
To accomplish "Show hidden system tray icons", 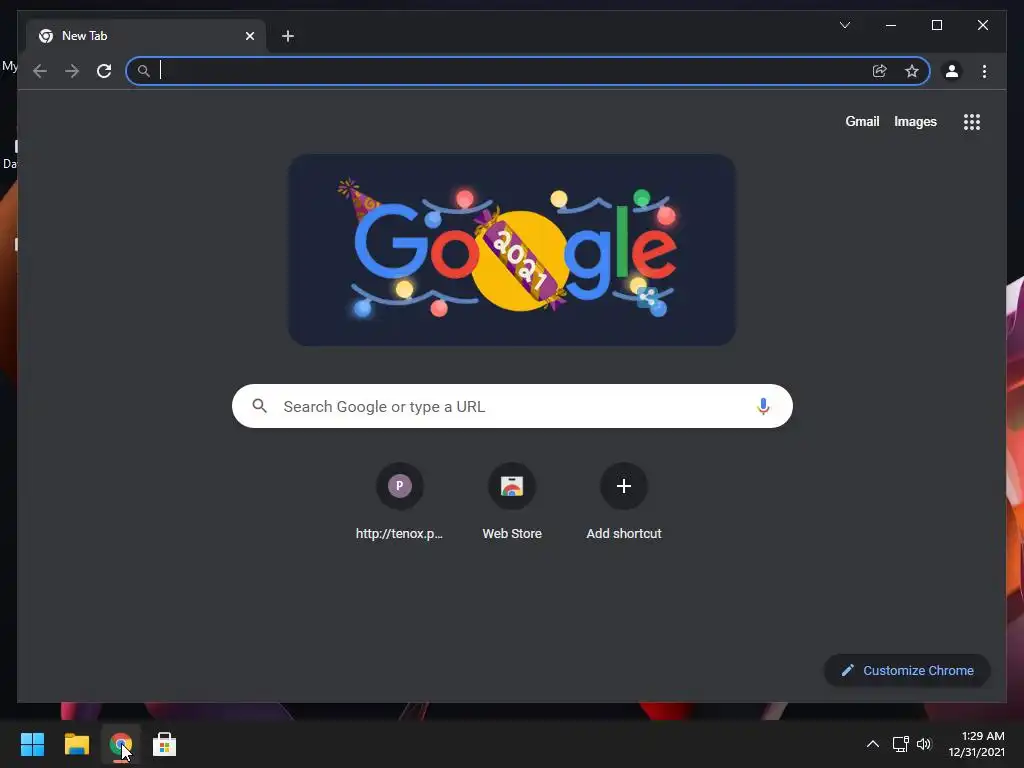I will point(872,744).
